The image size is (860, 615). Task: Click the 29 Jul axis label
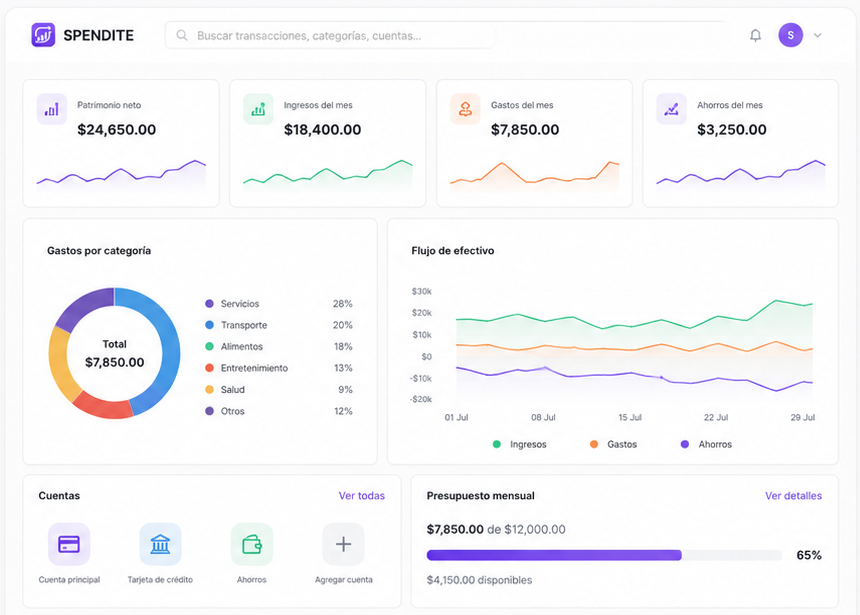point(802,417)
